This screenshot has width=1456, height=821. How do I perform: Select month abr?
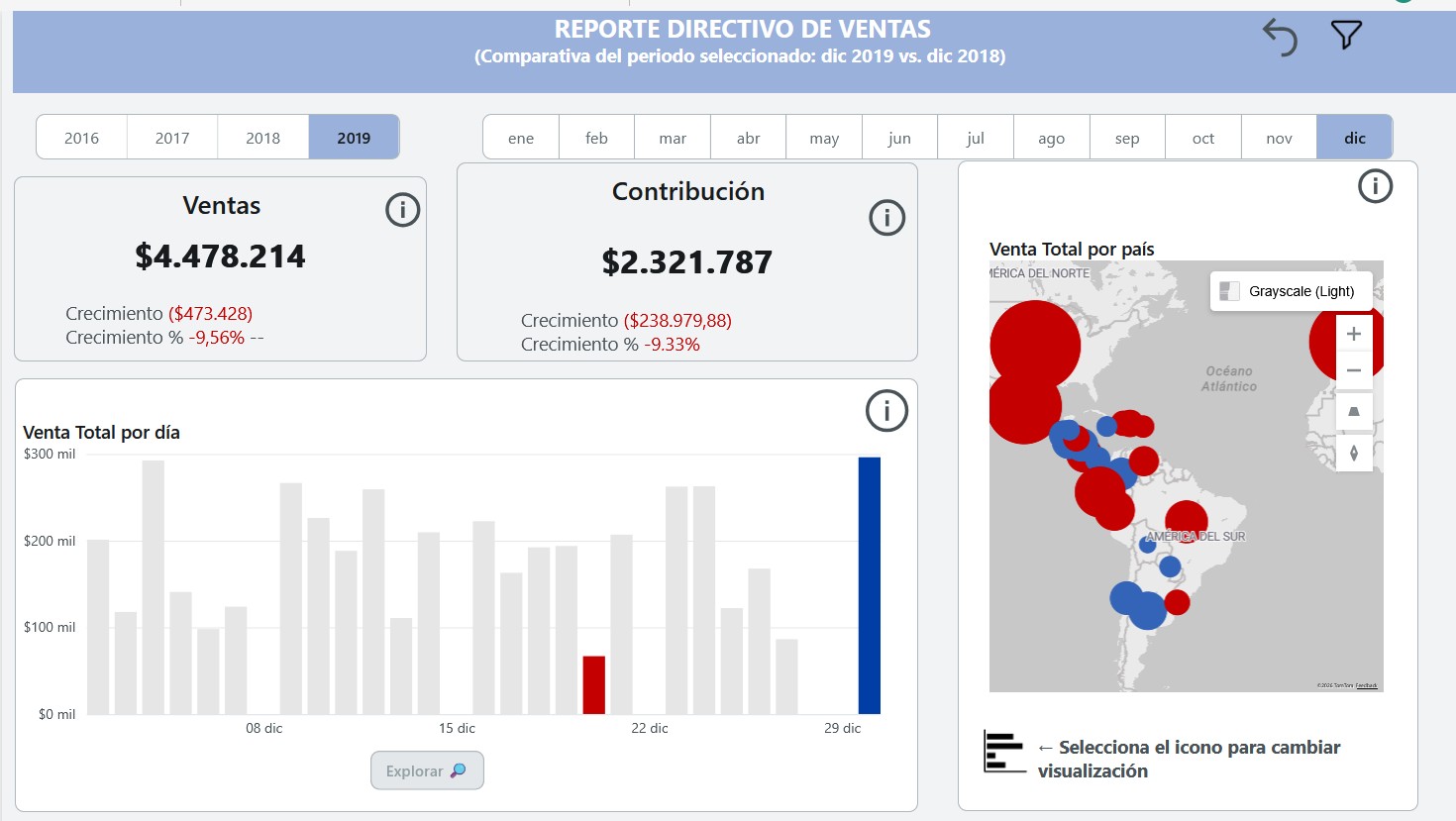[x=749, y=138]
